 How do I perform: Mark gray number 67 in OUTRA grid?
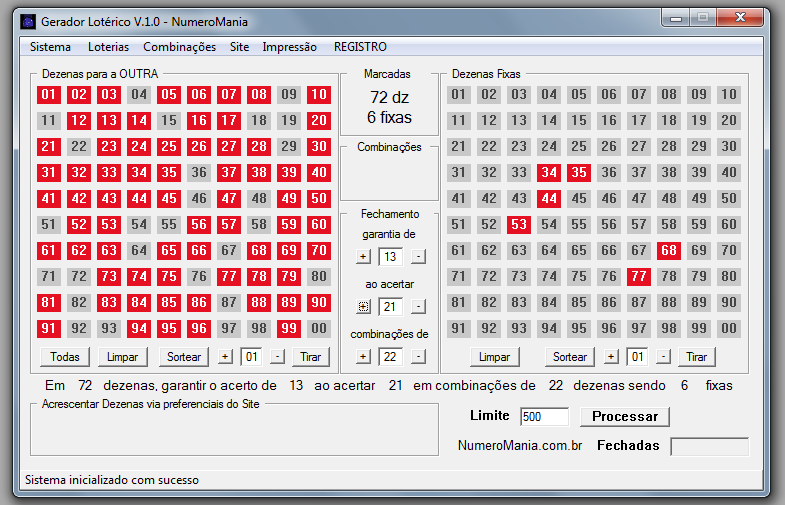tap(229, 251)
